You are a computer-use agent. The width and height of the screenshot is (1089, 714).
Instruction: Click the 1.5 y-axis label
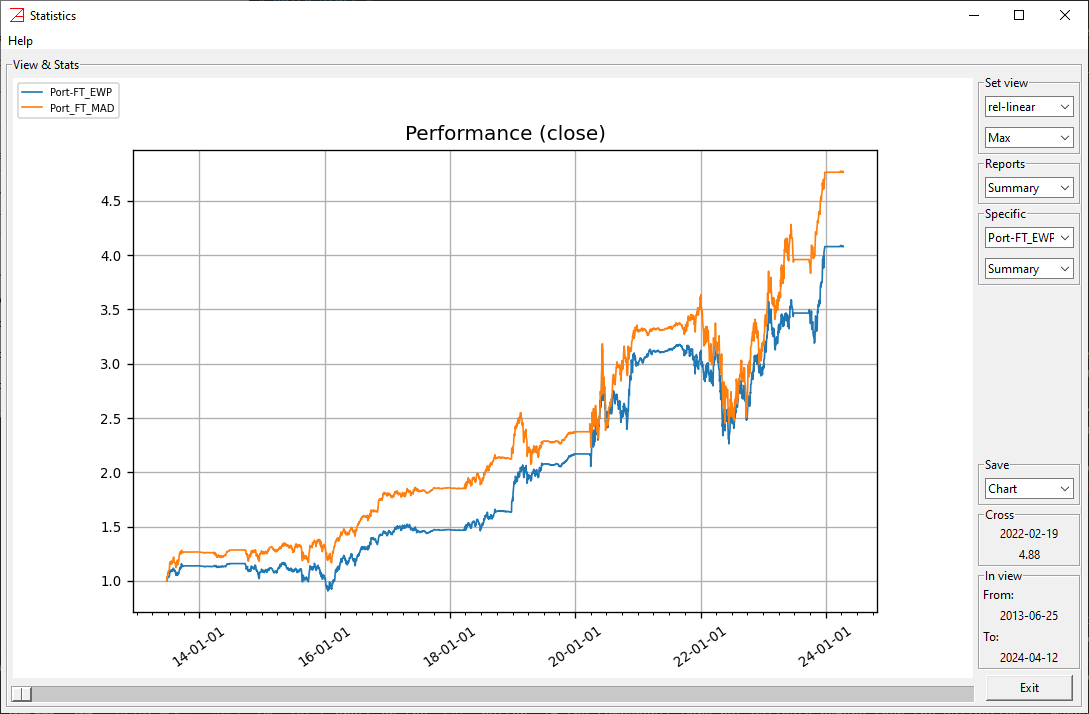tap(111, 527)
